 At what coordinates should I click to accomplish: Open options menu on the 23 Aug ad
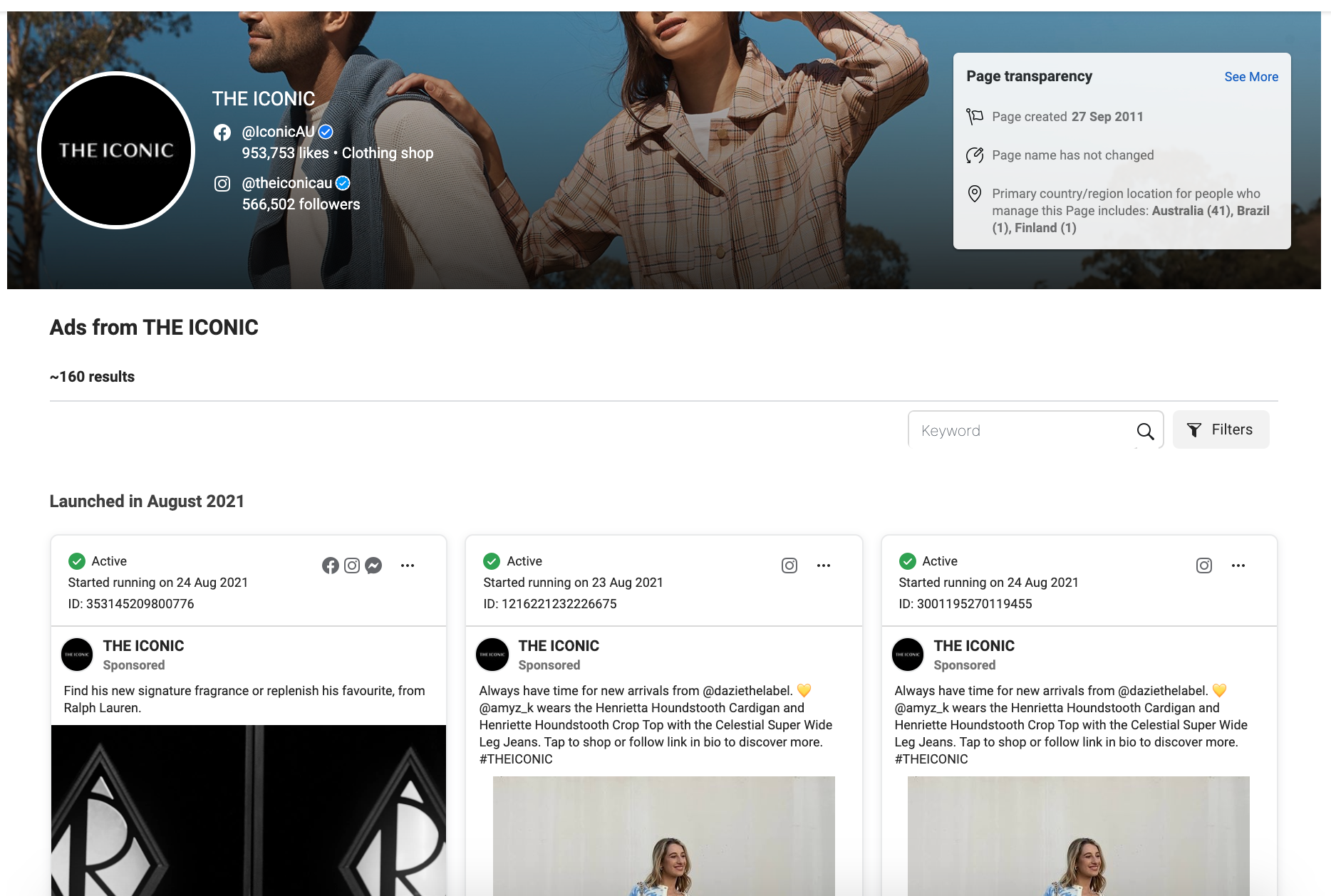pos(824,566)
